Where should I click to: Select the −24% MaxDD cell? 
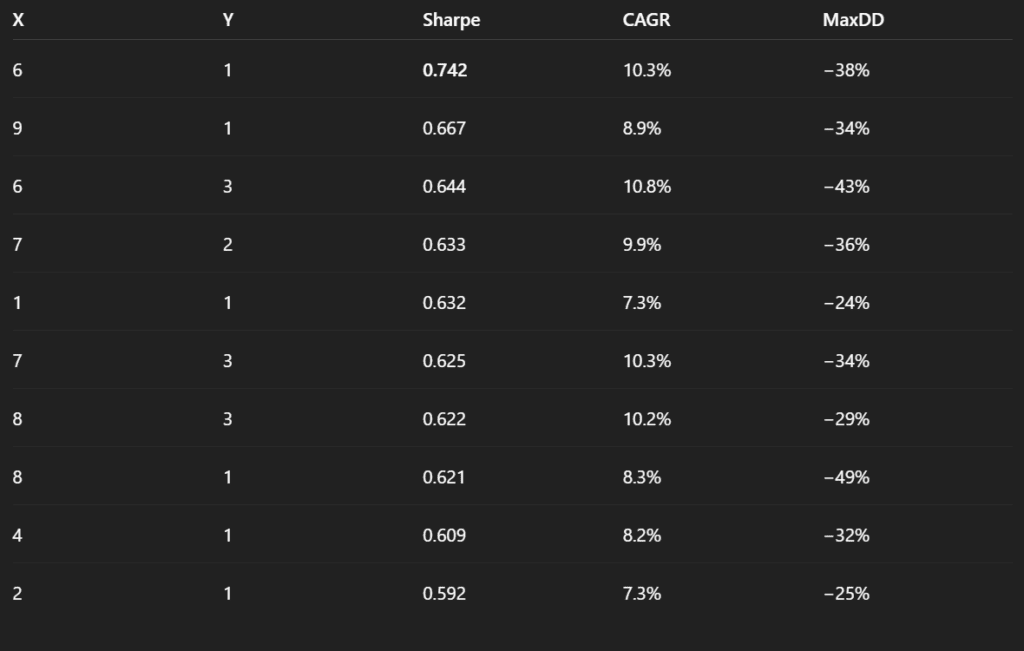pos(846,303)
